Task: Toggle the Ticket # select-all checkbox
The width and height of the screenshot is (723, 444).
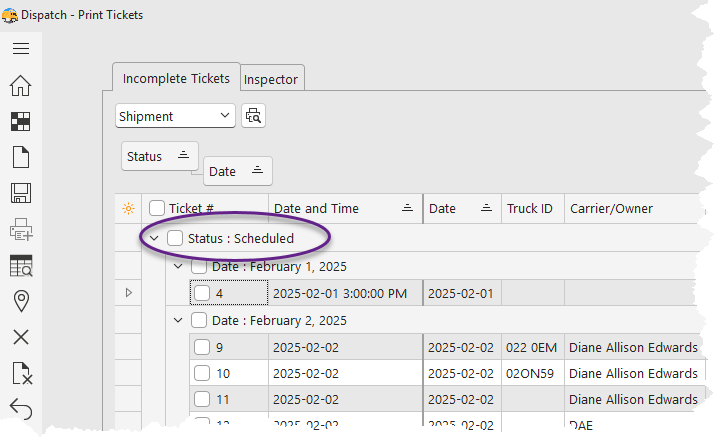Action: pyautogui.click(x=157, y=208)
